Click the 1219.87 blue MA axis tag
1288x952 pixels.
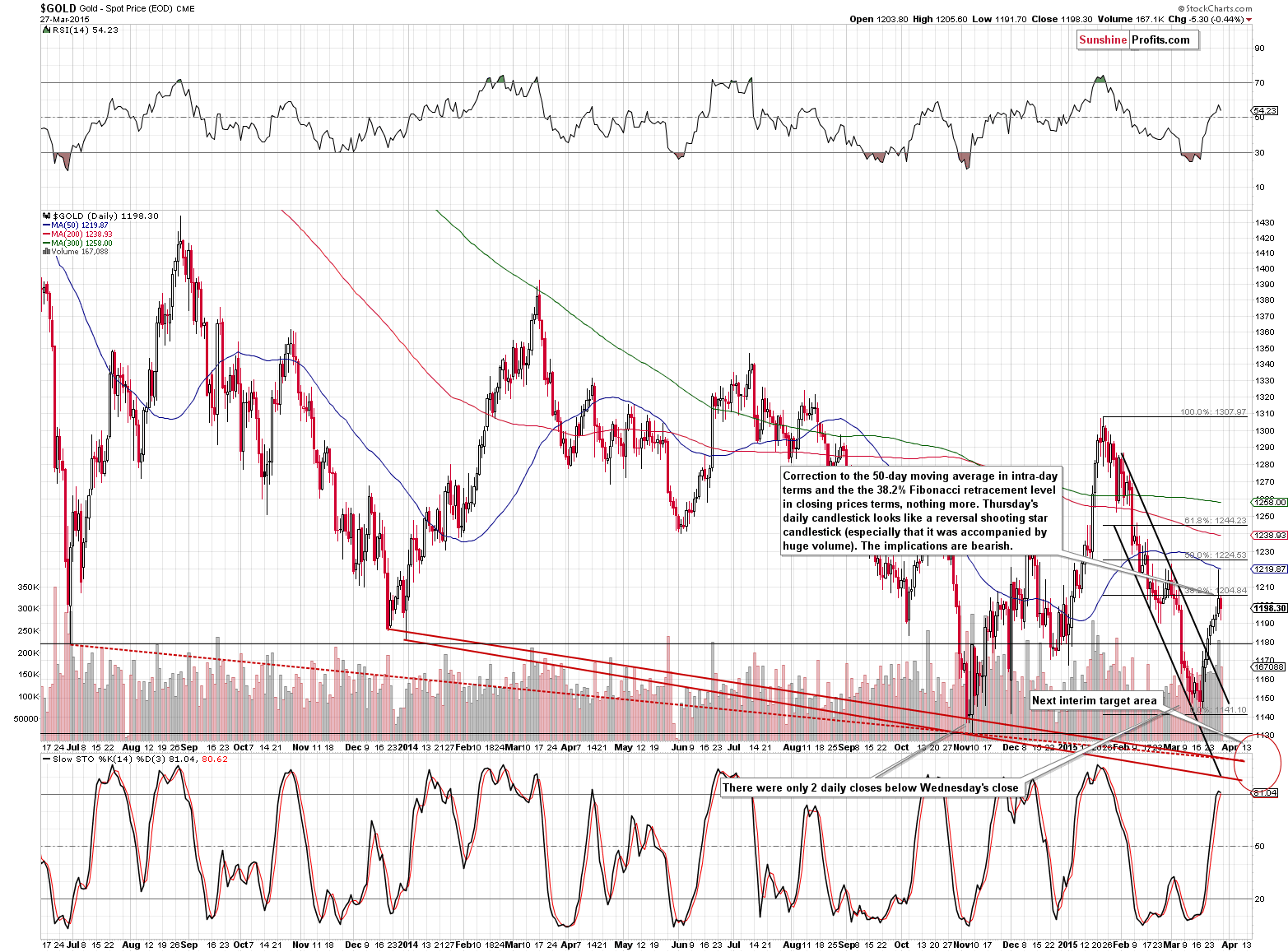(x=1269, y=569)
